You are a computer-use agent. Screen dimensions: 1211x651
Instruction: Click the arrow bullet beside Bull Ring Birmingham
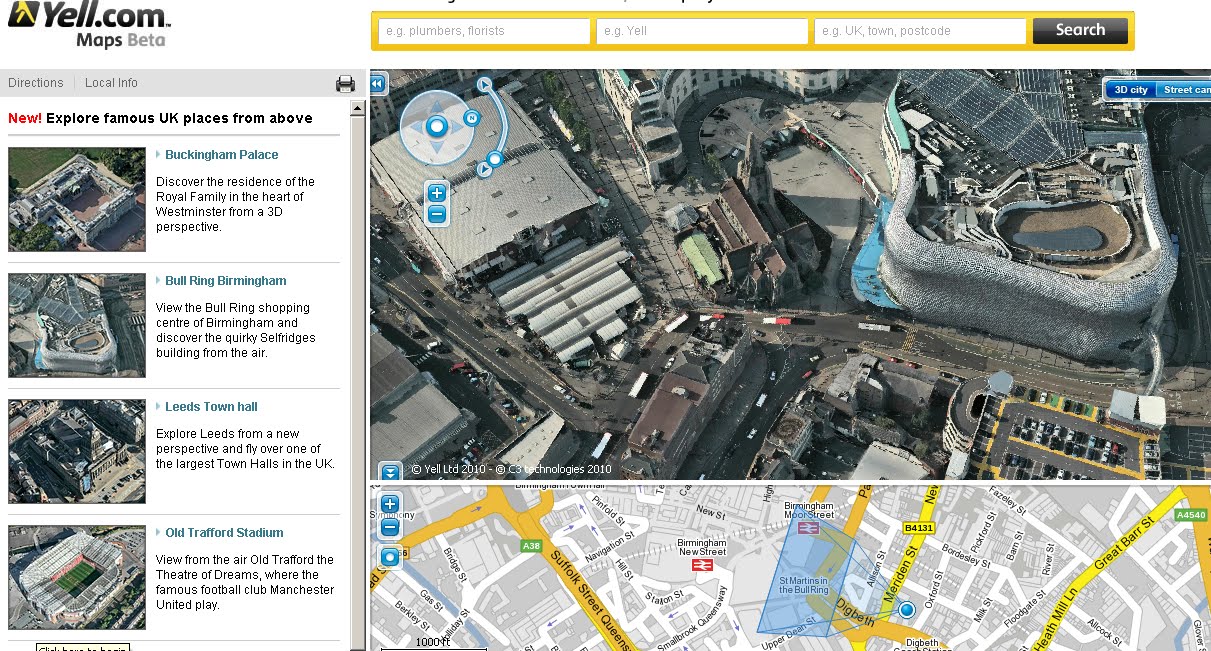158,280
